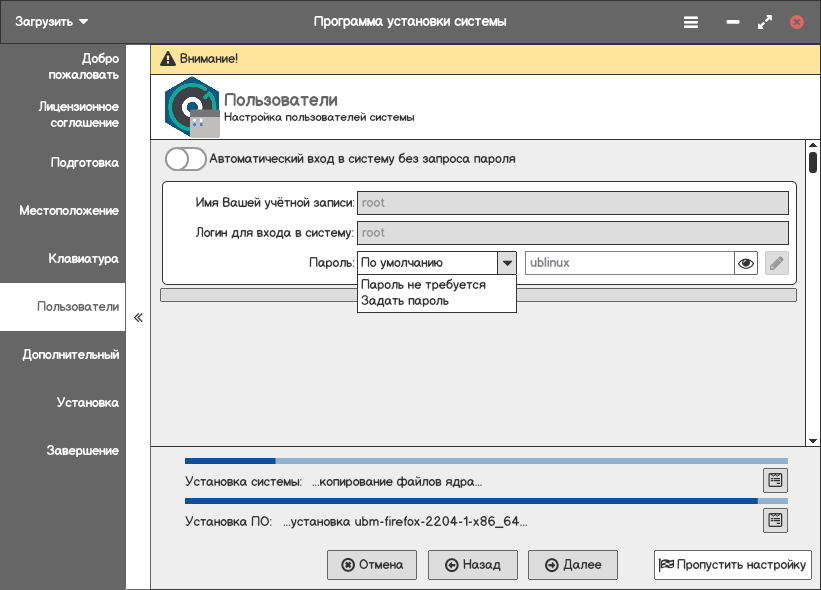Screen dimensions: 821x590
Task: Show password with the eye icon
Action: pyautogui.click(x=746, y=263)
